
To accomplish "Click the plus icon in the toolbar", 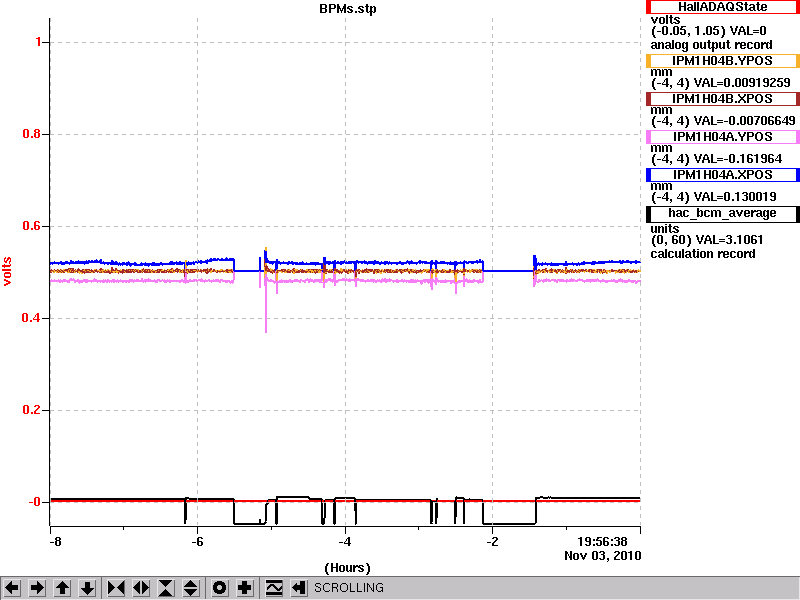I will tap(244, 588).
